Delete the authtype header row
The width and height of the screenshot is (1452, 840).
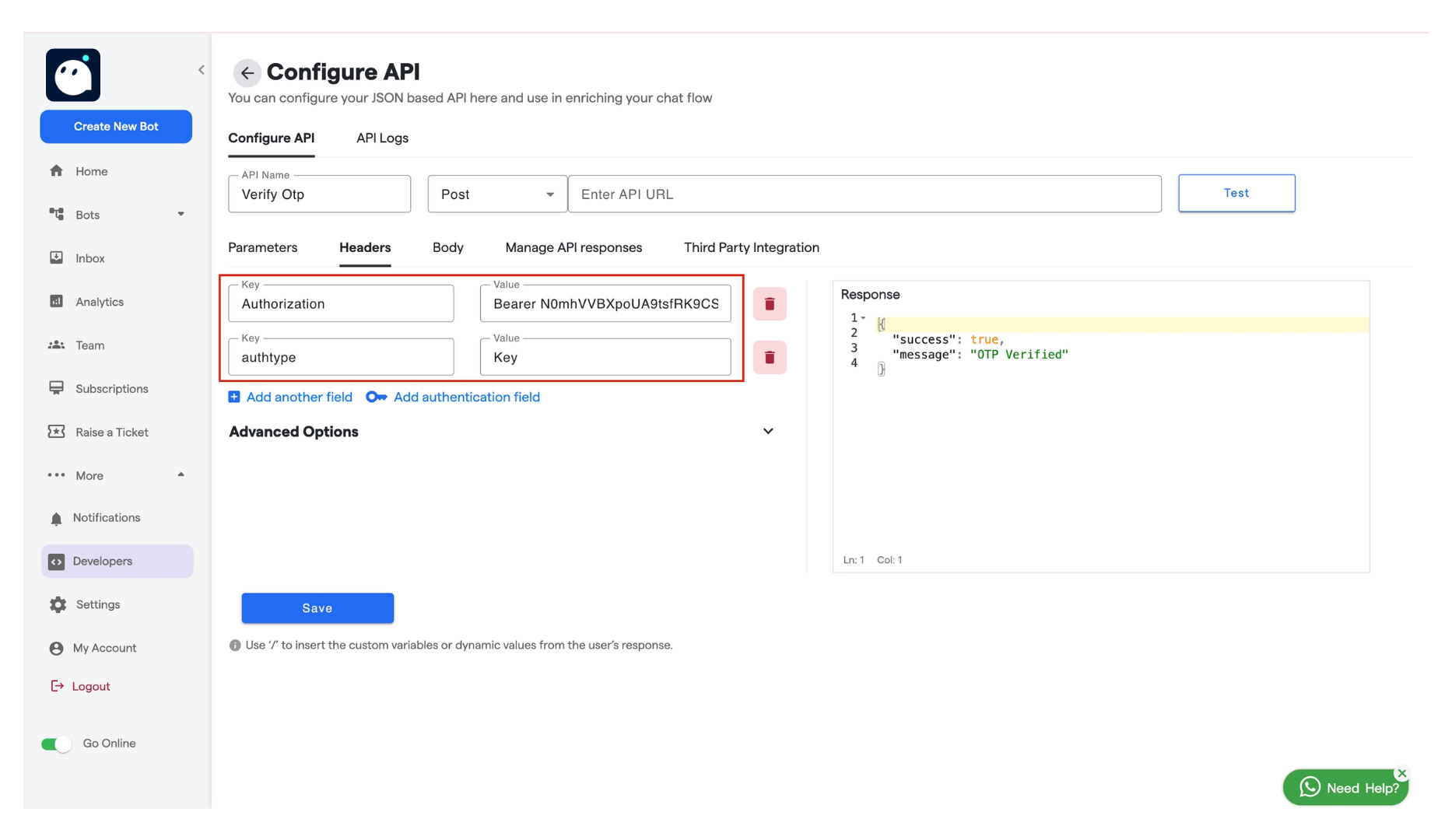[770, 357]
